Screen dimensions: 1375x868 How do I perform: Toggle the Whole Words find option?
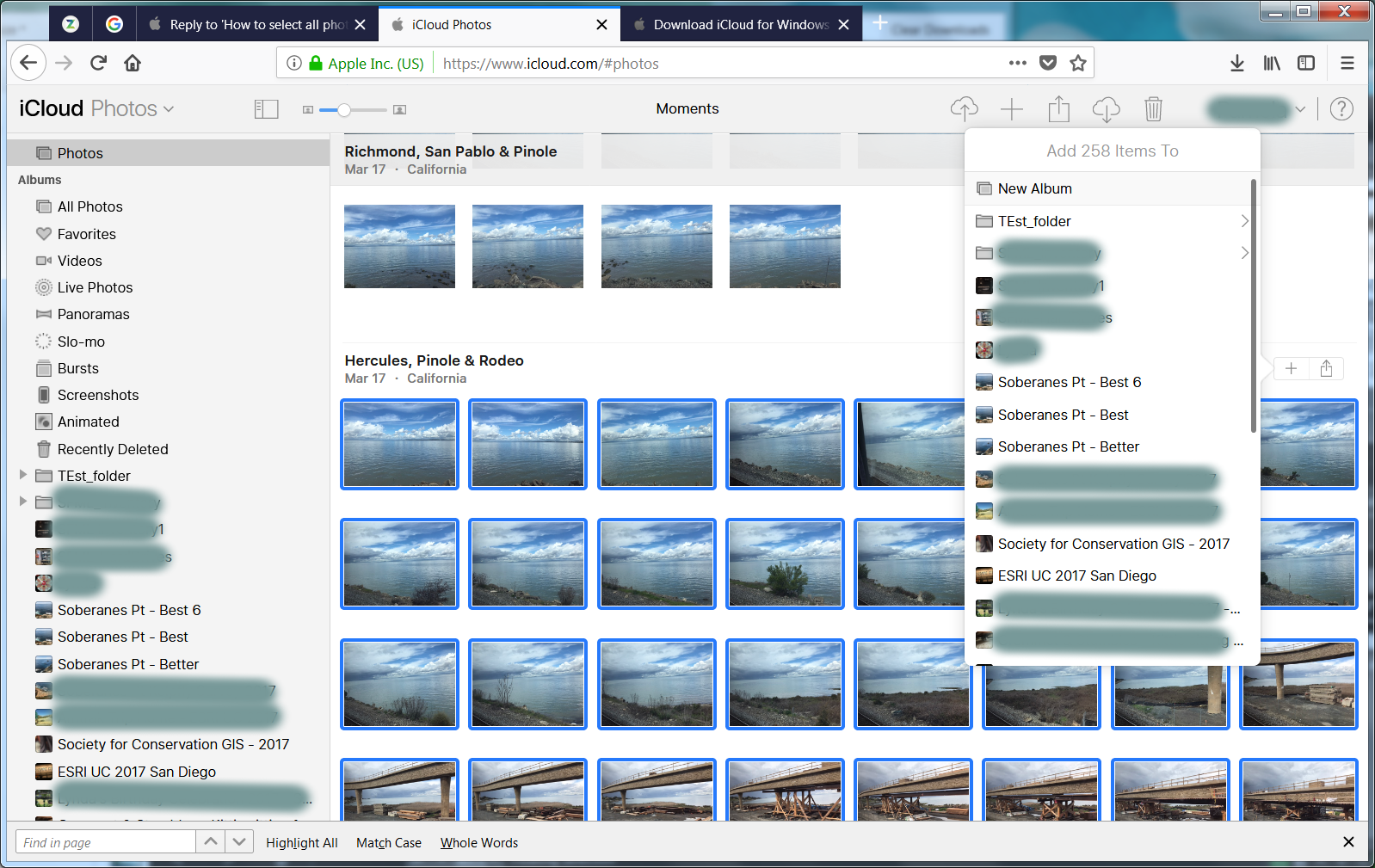(479, 843)
